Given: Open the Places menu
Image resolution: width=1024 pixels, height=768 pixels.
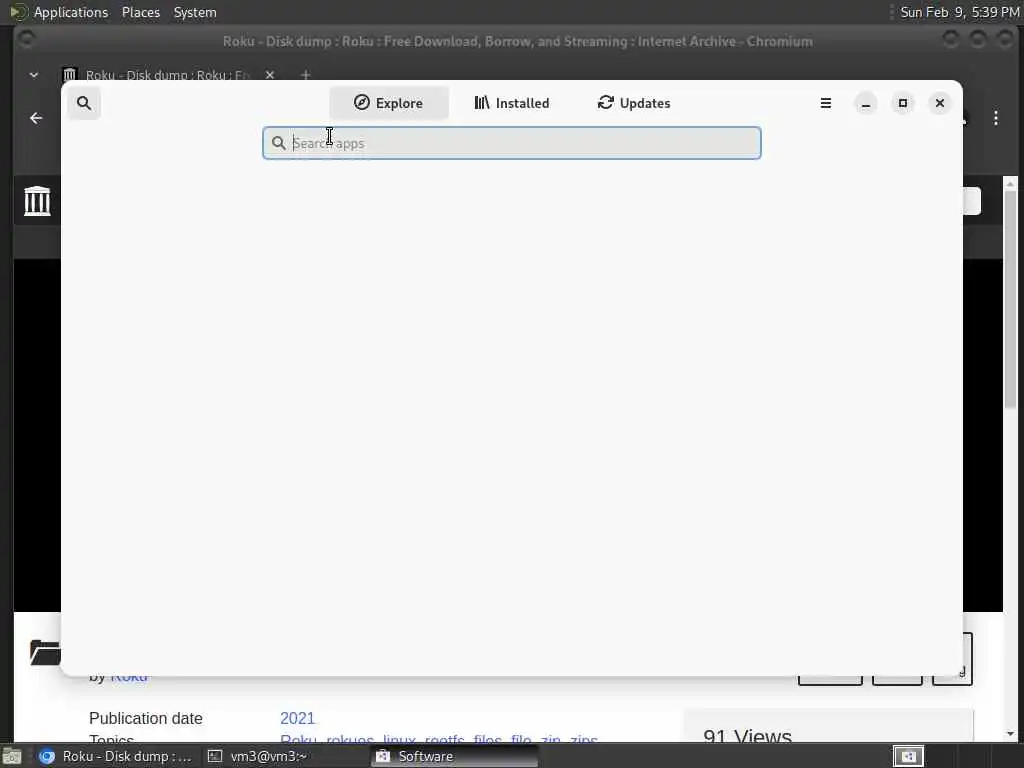Looking at the screenshot, I should tap(141, 12).
